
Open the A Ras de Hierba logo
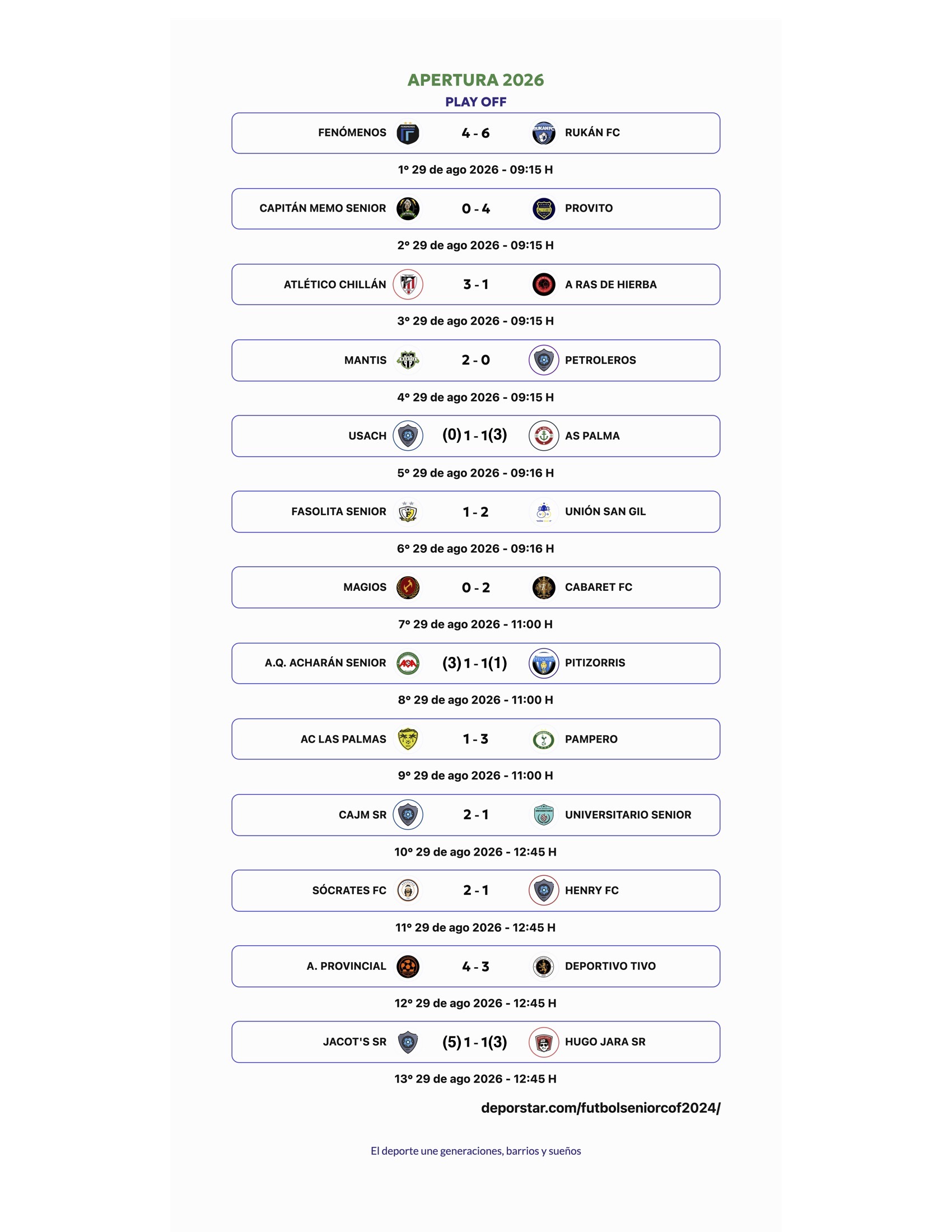(x=544, y=284)
